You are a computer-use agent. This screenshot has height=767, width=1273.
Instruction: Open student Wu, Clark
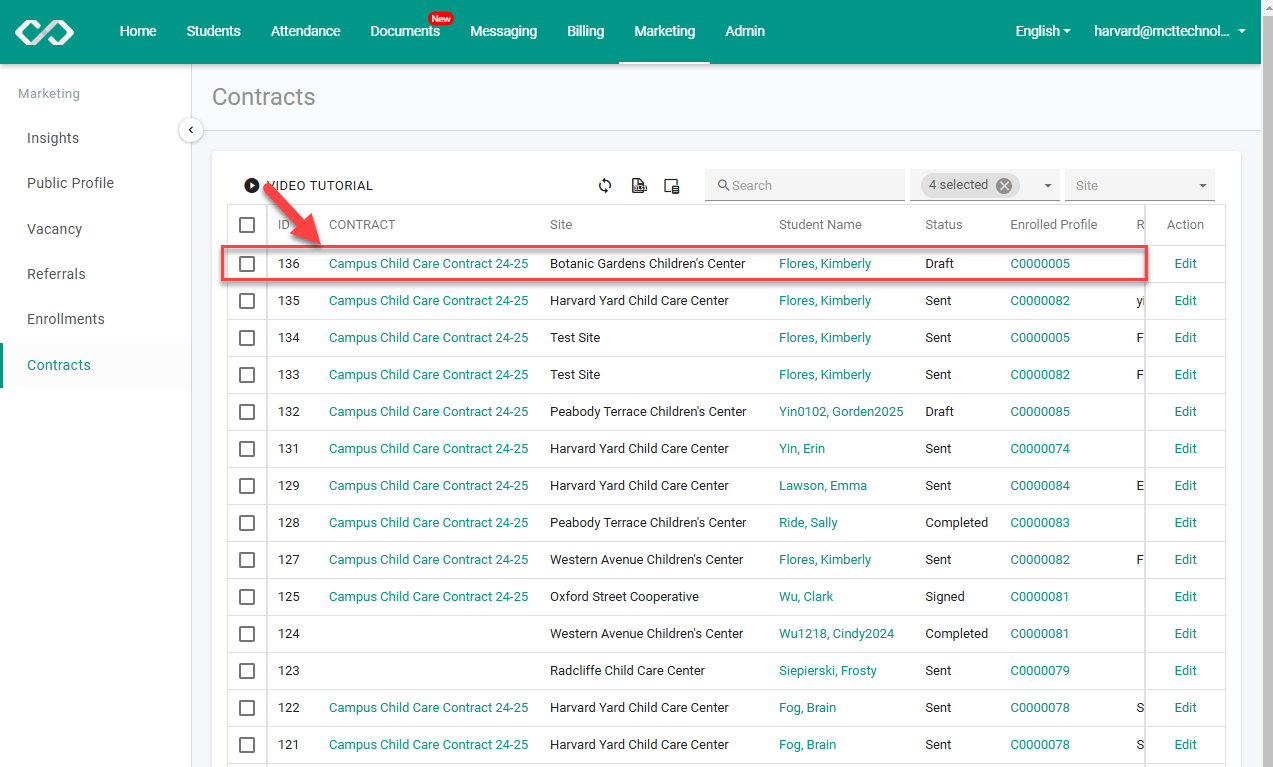coord(806,597)
